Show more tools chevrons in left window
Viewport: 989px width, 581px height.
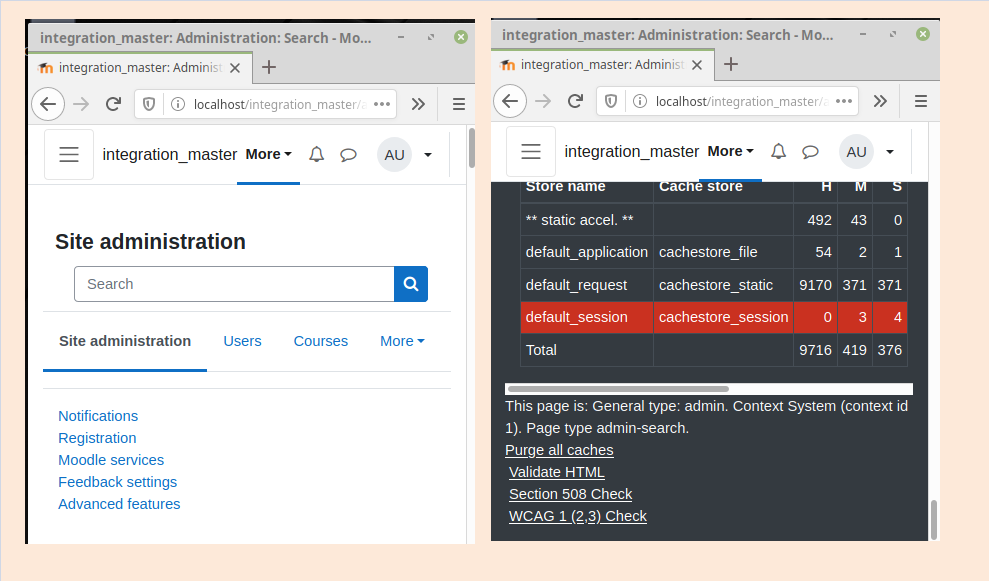point(418,104)
